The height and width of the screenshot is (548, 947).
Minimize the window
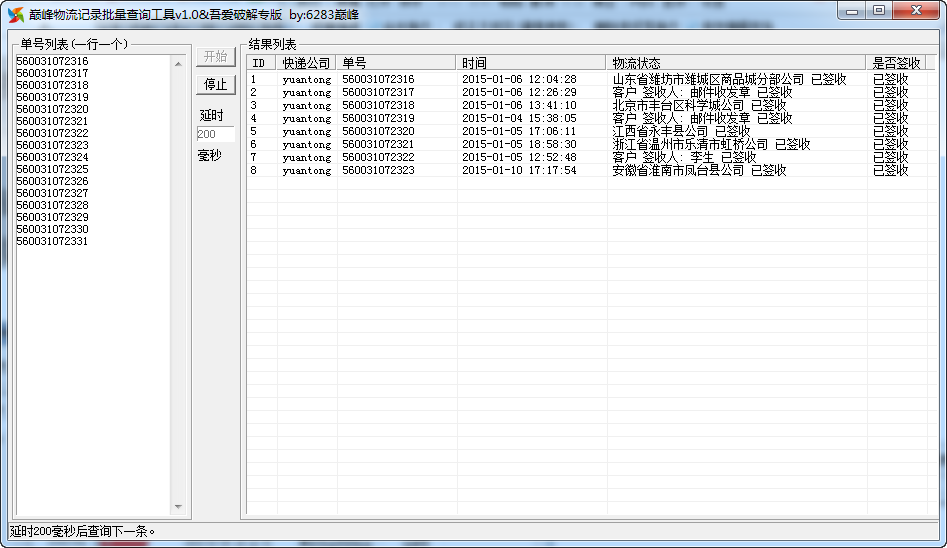coord(852,11)
